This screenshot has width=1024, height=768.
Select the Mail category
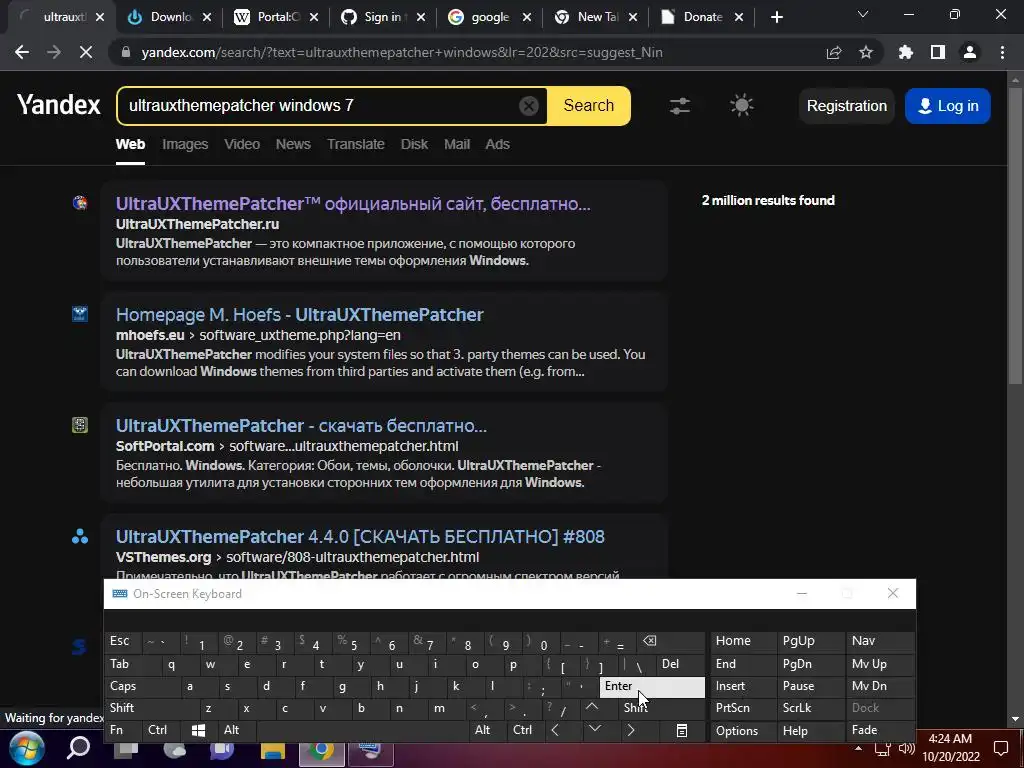[456, 144]
